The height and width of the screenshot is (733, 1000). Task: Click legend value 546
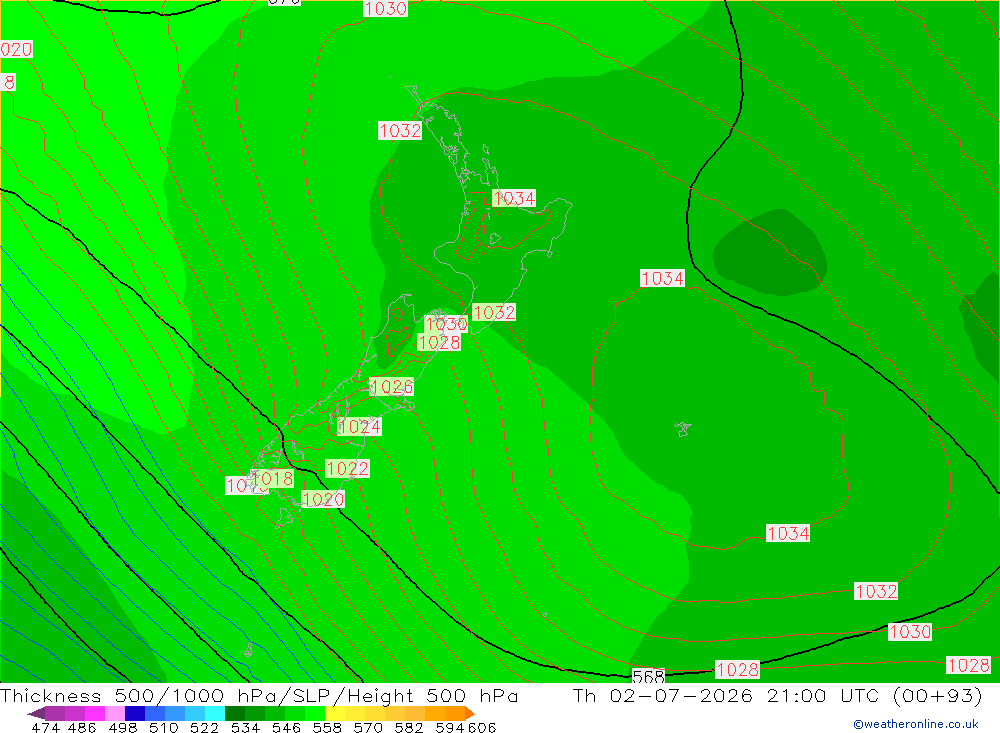286,727
